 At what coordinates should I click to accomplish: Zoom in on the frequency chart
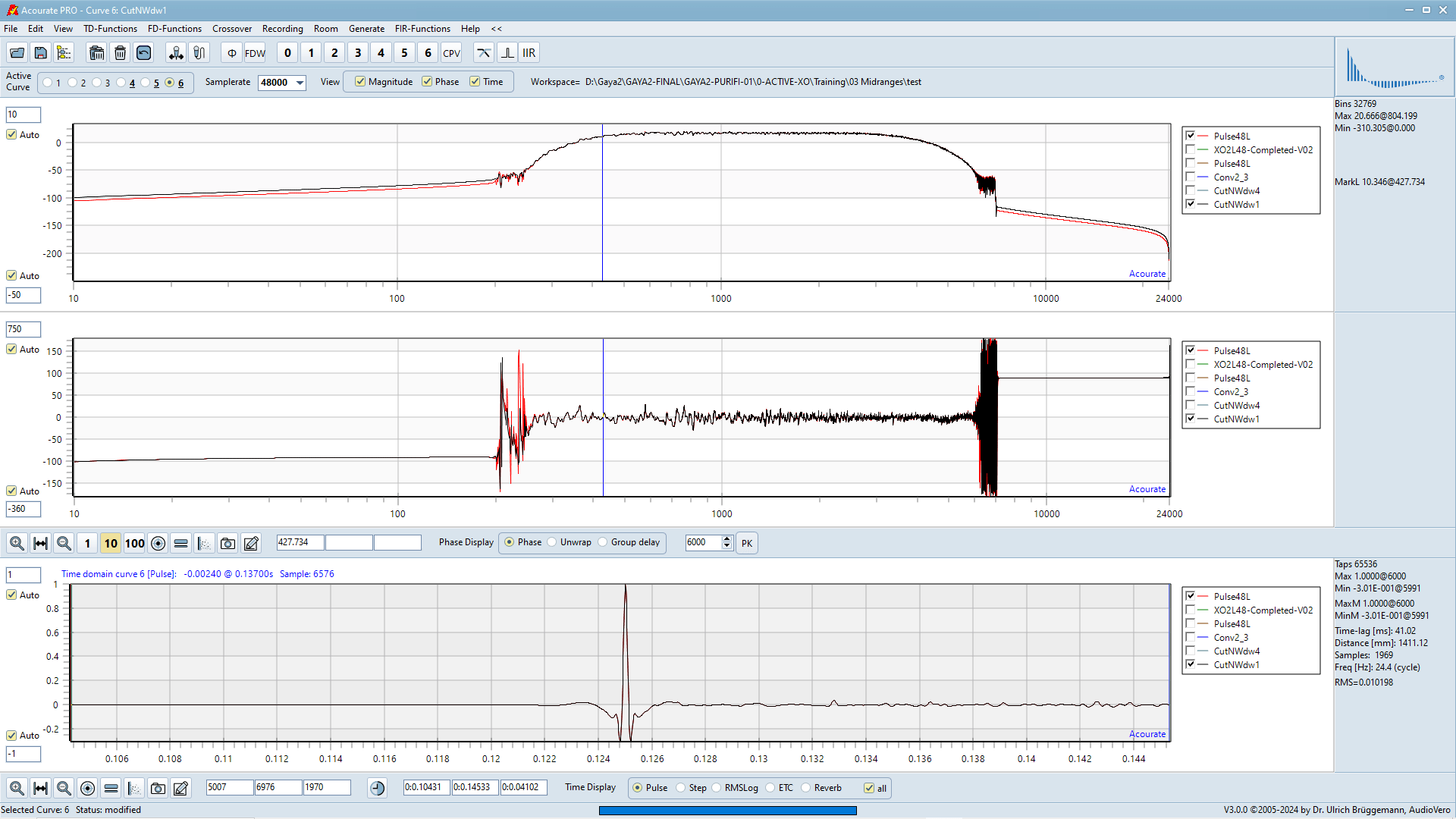pos(17,543)
